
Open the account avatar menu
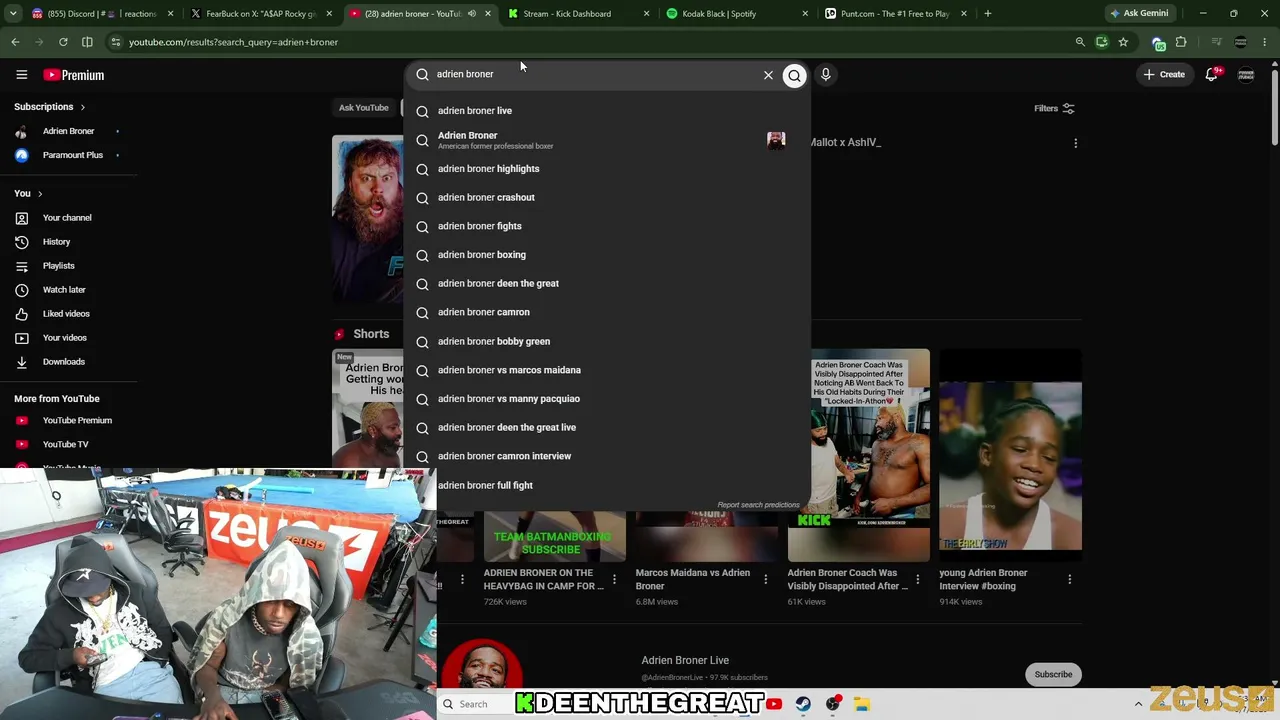coord(1246,75)
